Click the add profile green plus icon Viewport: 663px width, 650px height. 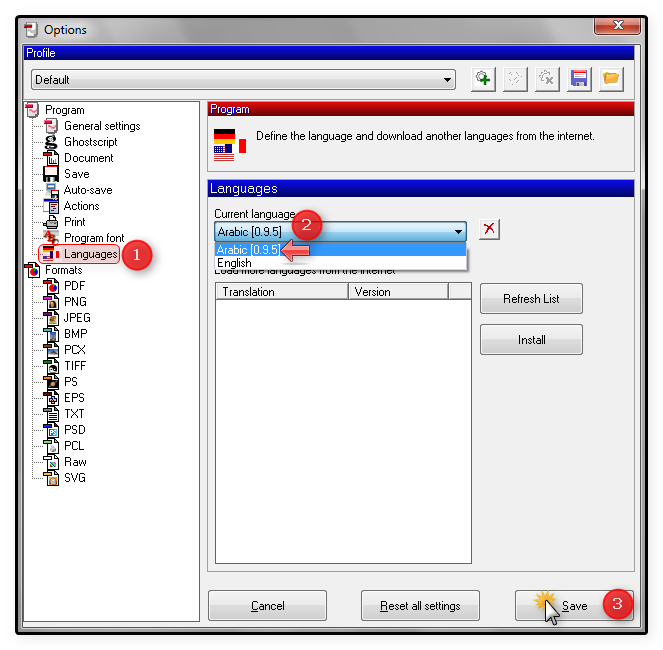pyautogui.click(x=483, y=79)
